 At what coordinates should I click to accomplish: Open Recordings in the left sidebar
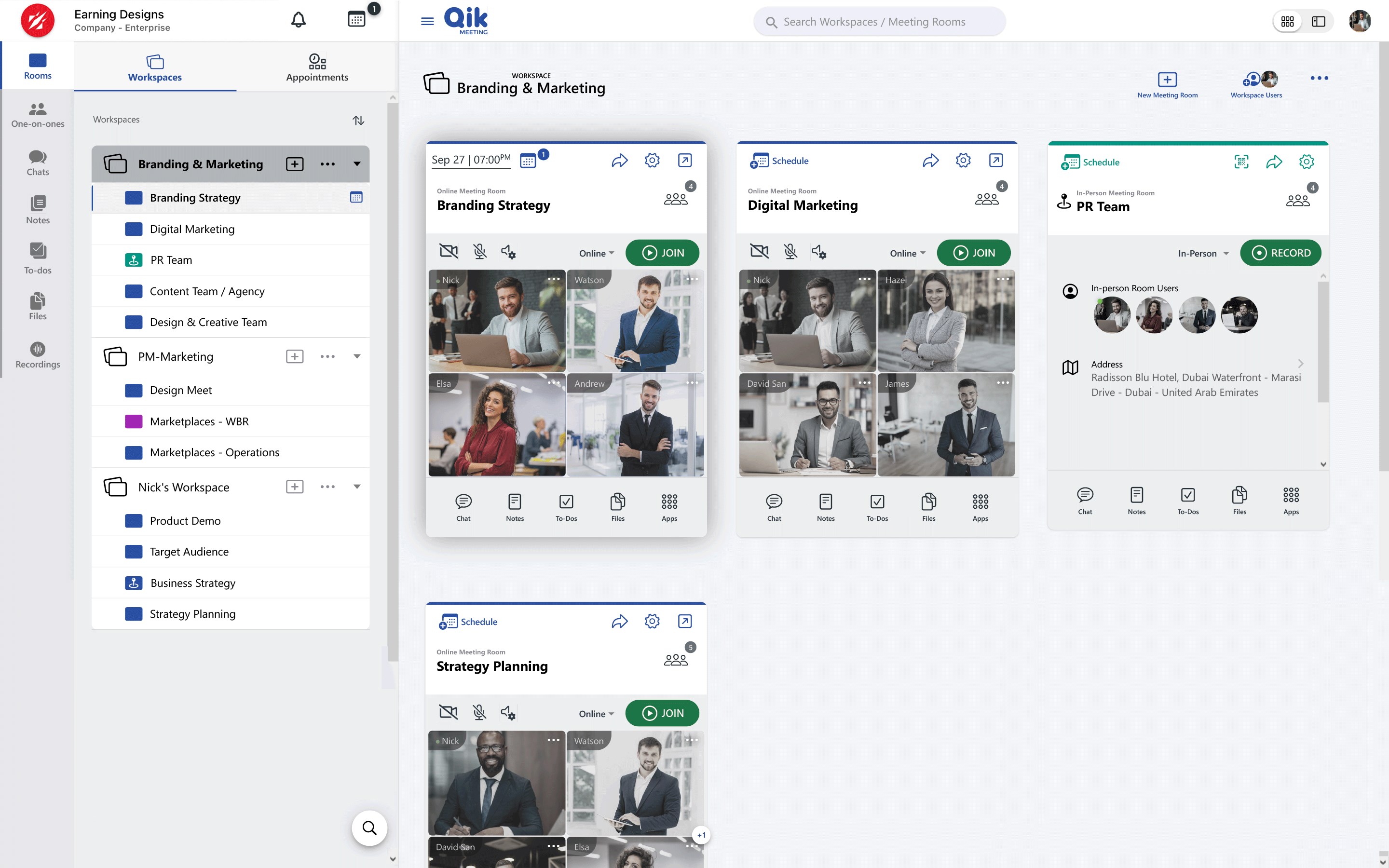click(37, 355)
